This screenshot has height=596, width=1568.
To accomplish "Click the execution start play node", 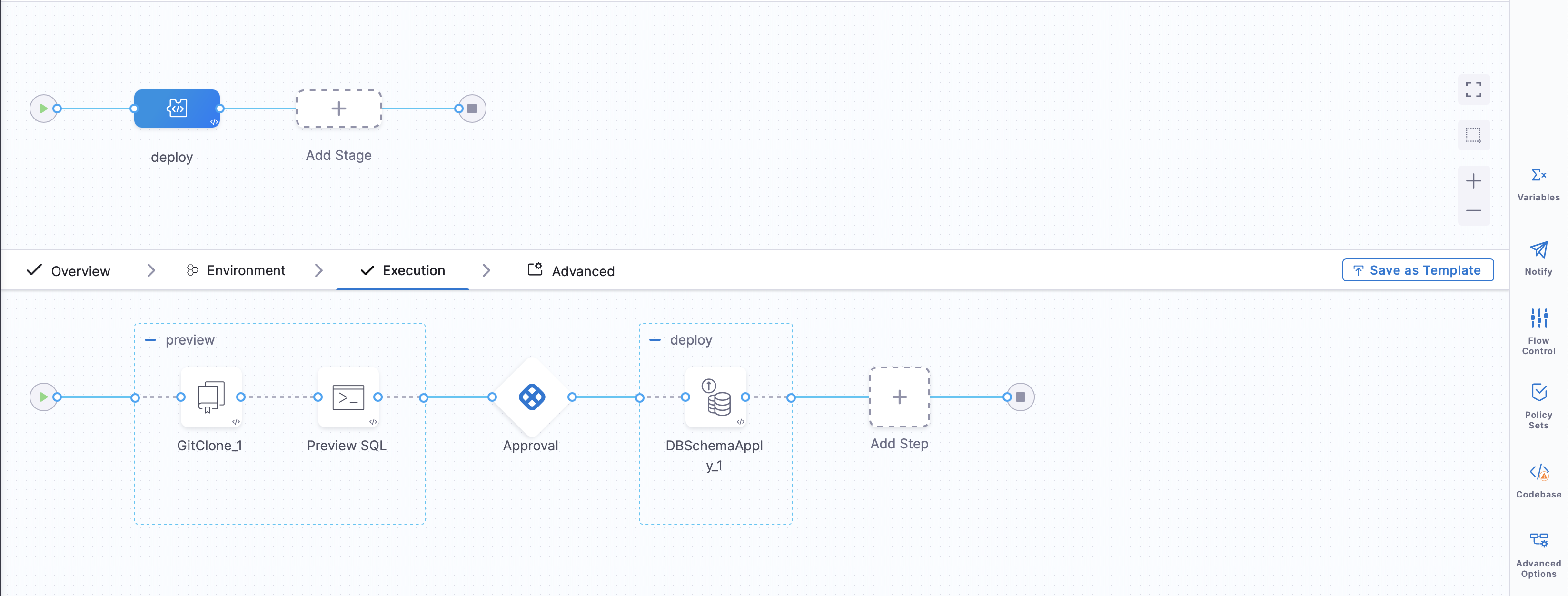I will point(43,397).
